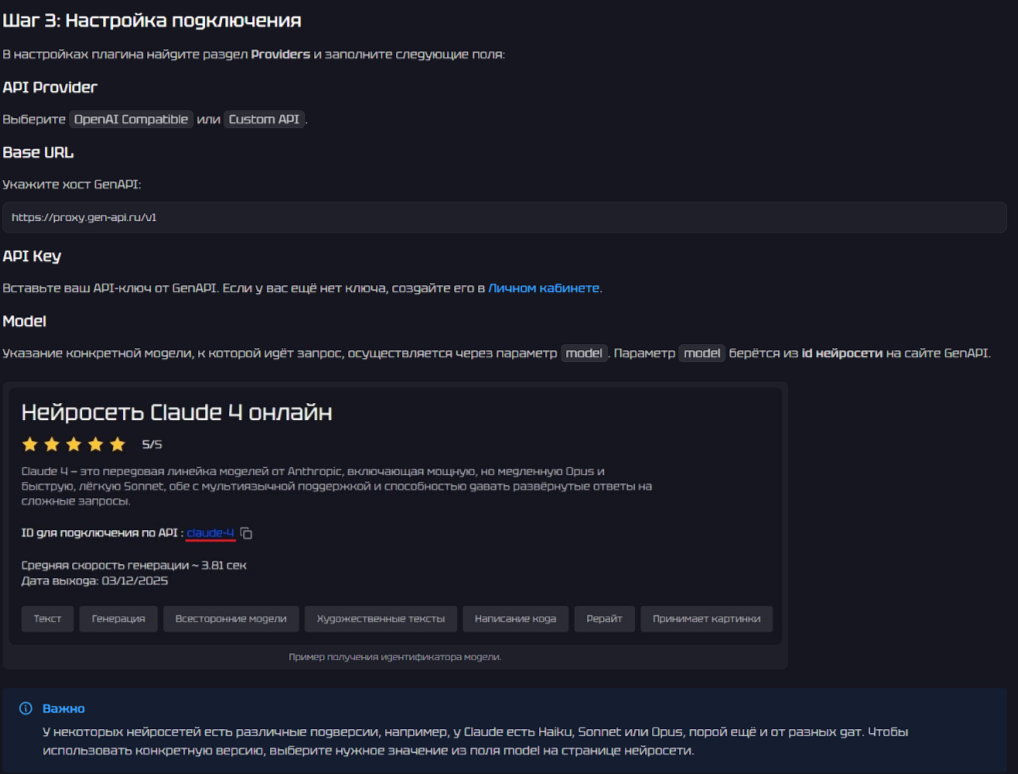Select the Генерация tag
The image size is (1018, 774).
[x=118, y=618]
